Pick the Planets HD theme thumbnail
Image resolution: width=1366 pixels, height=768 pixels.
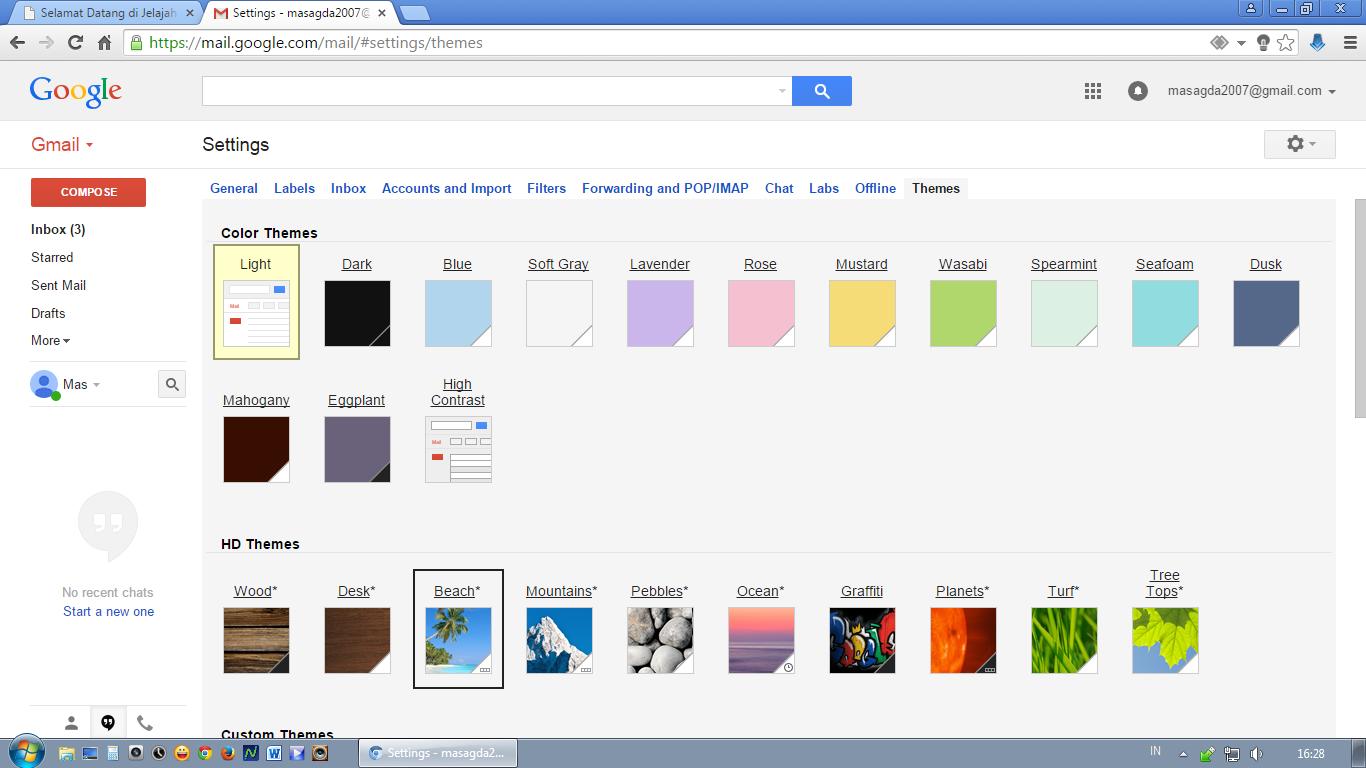pos(963,640)
